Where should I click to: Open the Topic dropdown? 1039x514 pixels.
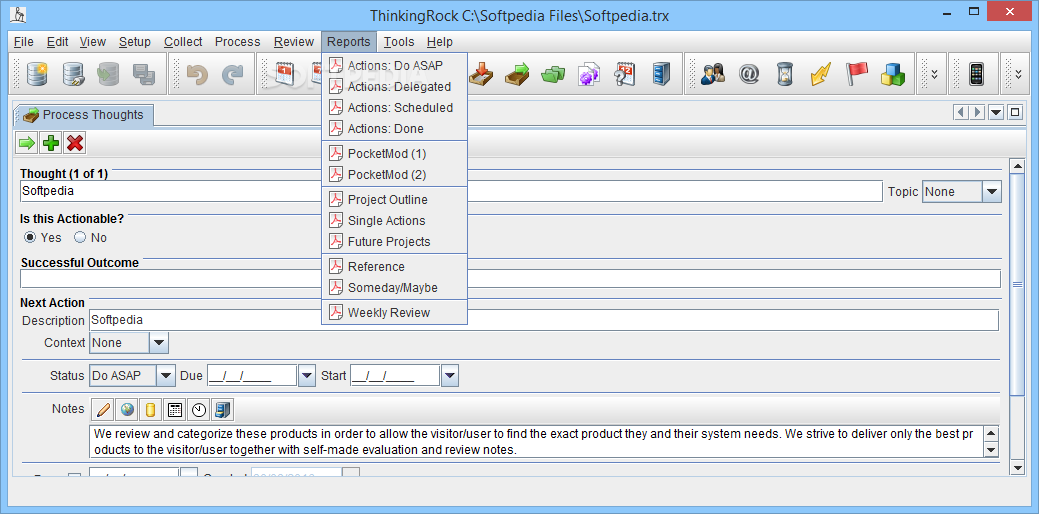991,192
